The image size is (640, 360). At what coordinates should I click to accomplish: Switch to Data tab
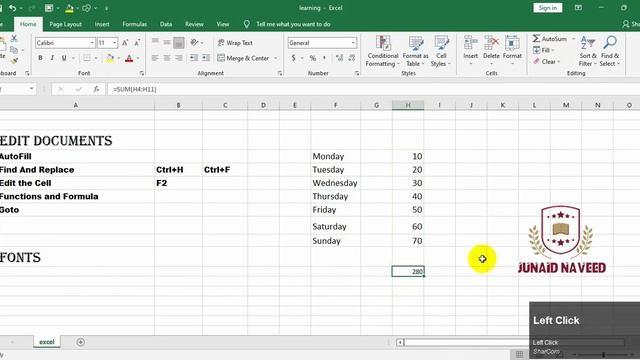(x=166, y=24)
